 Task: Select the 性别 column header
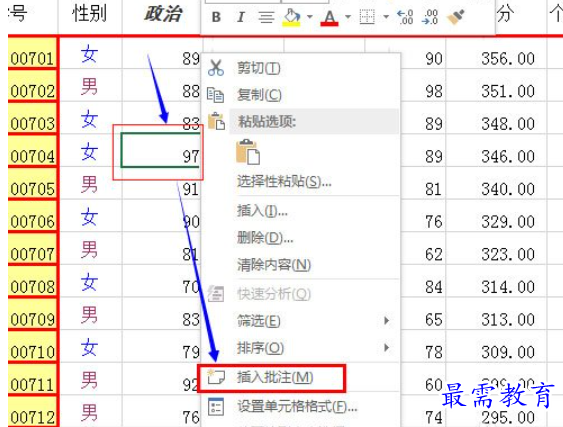(x=90, y=14)
